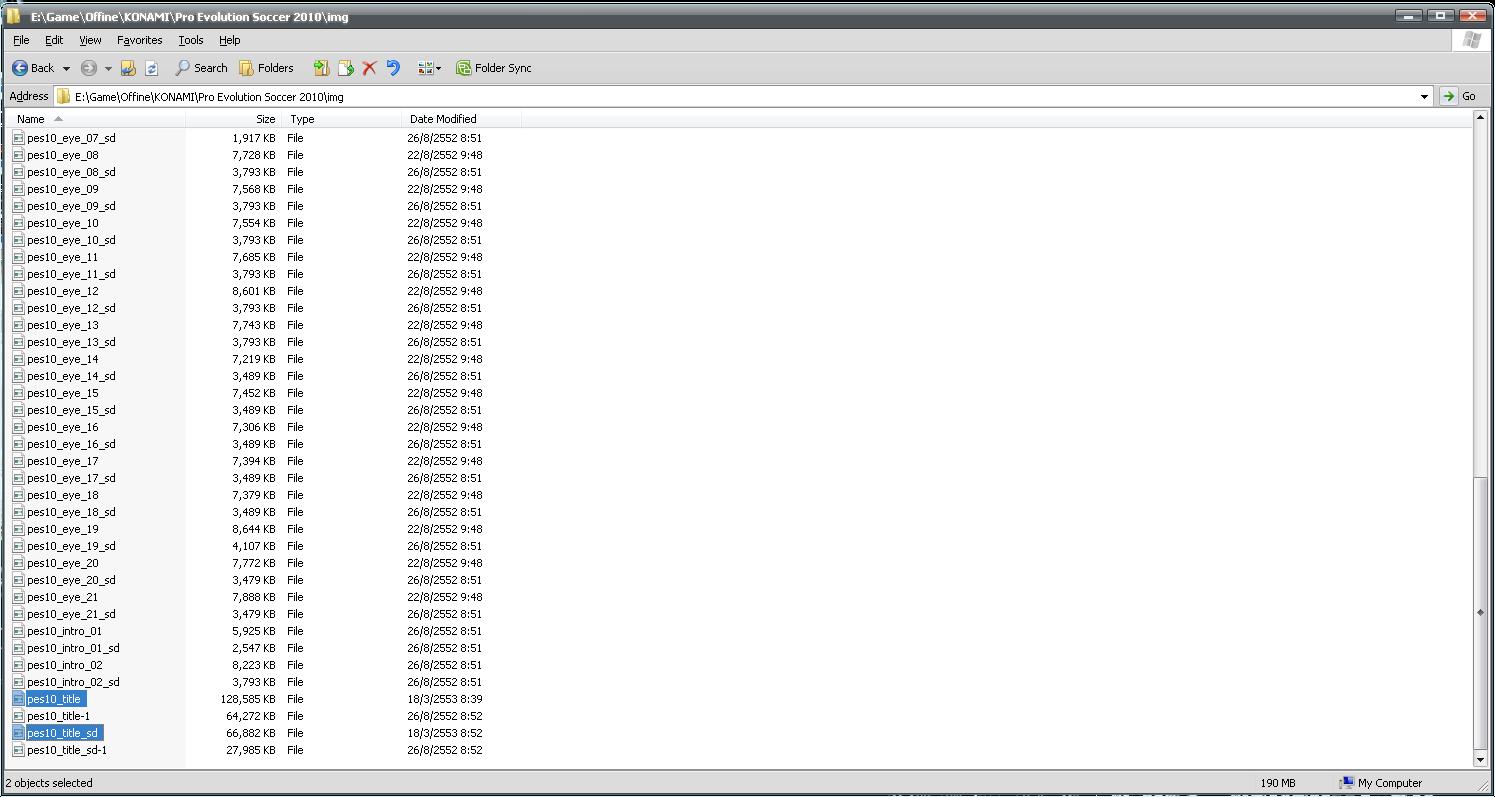Click the Go button next to address
Image resolution: width=1495 pixels, height=797 pixels.
pos(1459,97)
